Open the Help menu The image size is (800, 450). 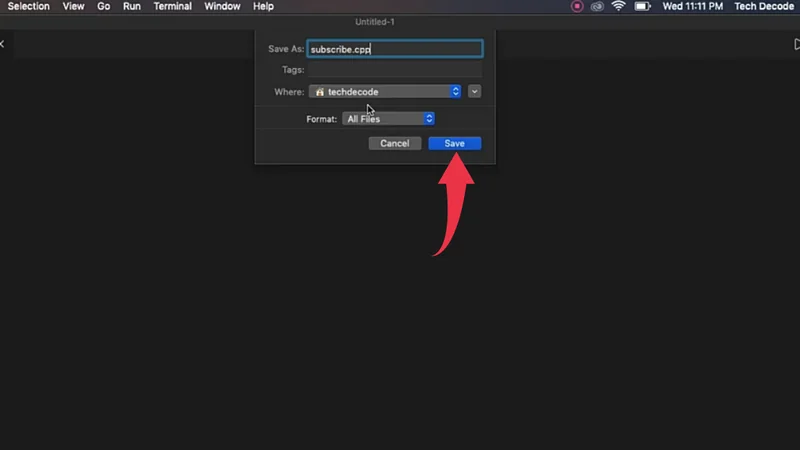click(x=263, y=6)
